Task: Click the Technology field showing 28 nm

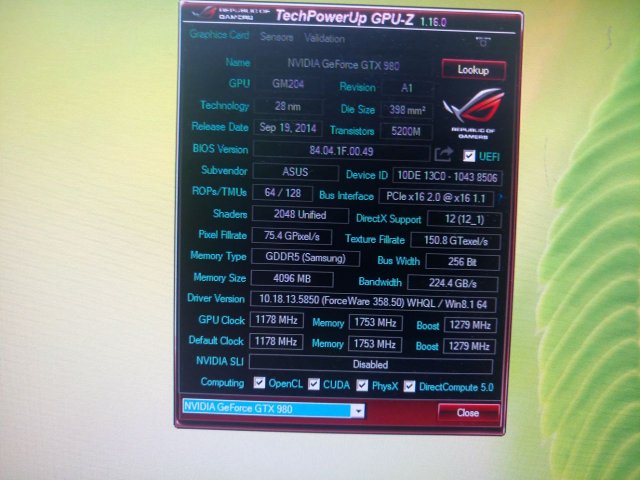Action: pos(288,107)
